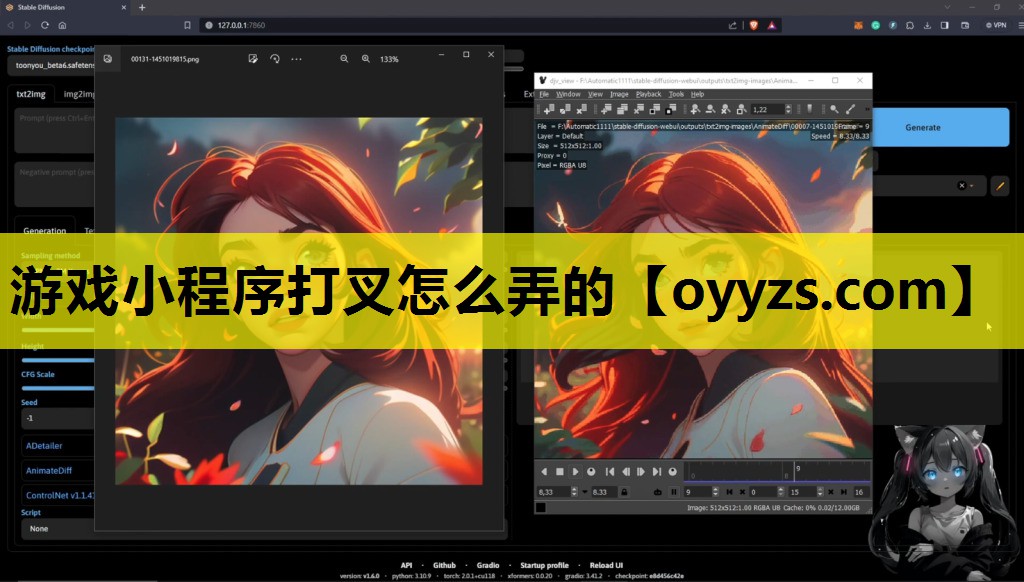
Task: Click Reload UI footer link
Action: (606, 565)
